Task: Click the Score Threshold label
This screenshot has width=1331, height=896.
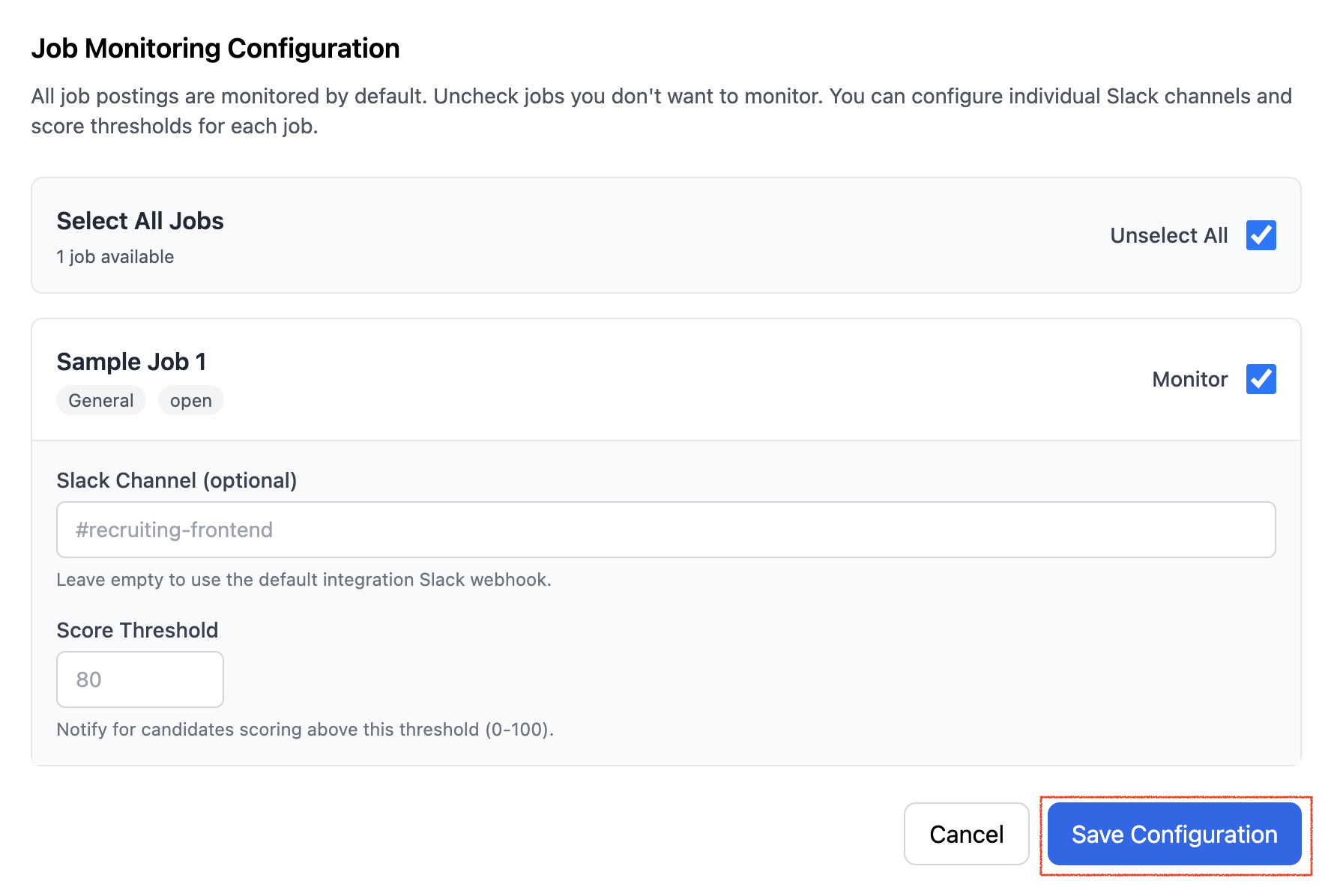Action: click(x=137, y=630)
